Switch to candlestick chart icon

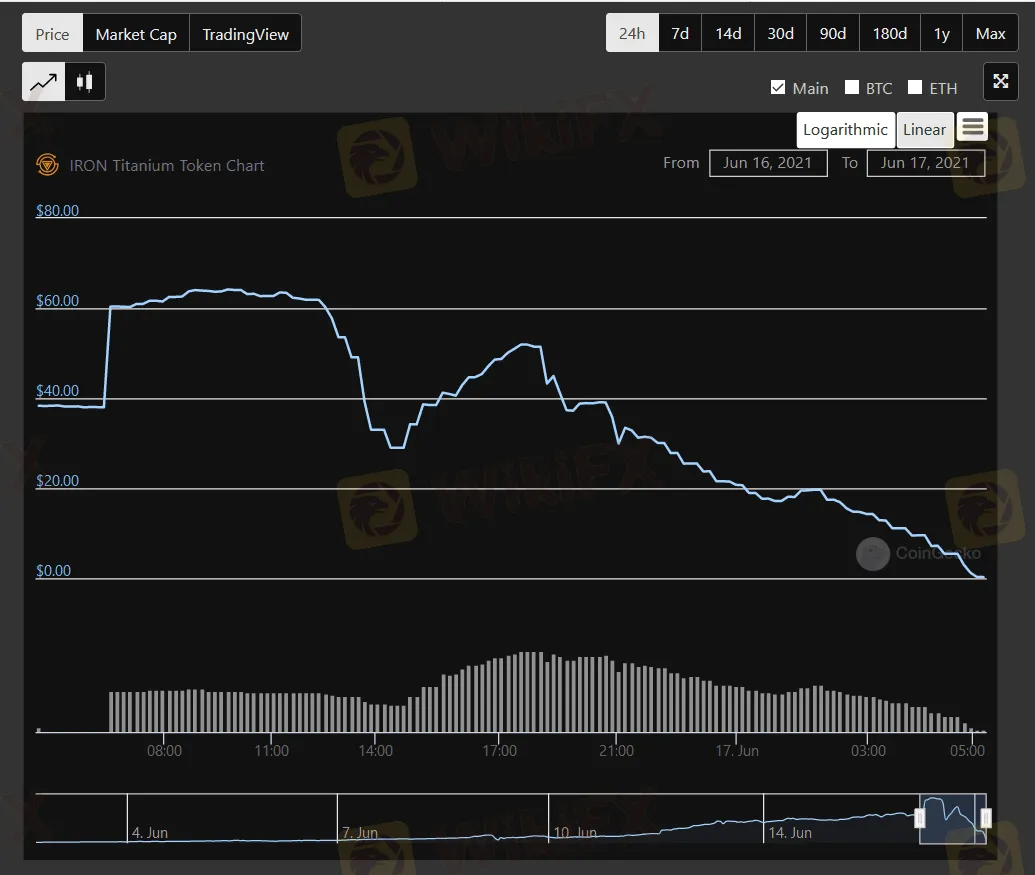point(85,82)
